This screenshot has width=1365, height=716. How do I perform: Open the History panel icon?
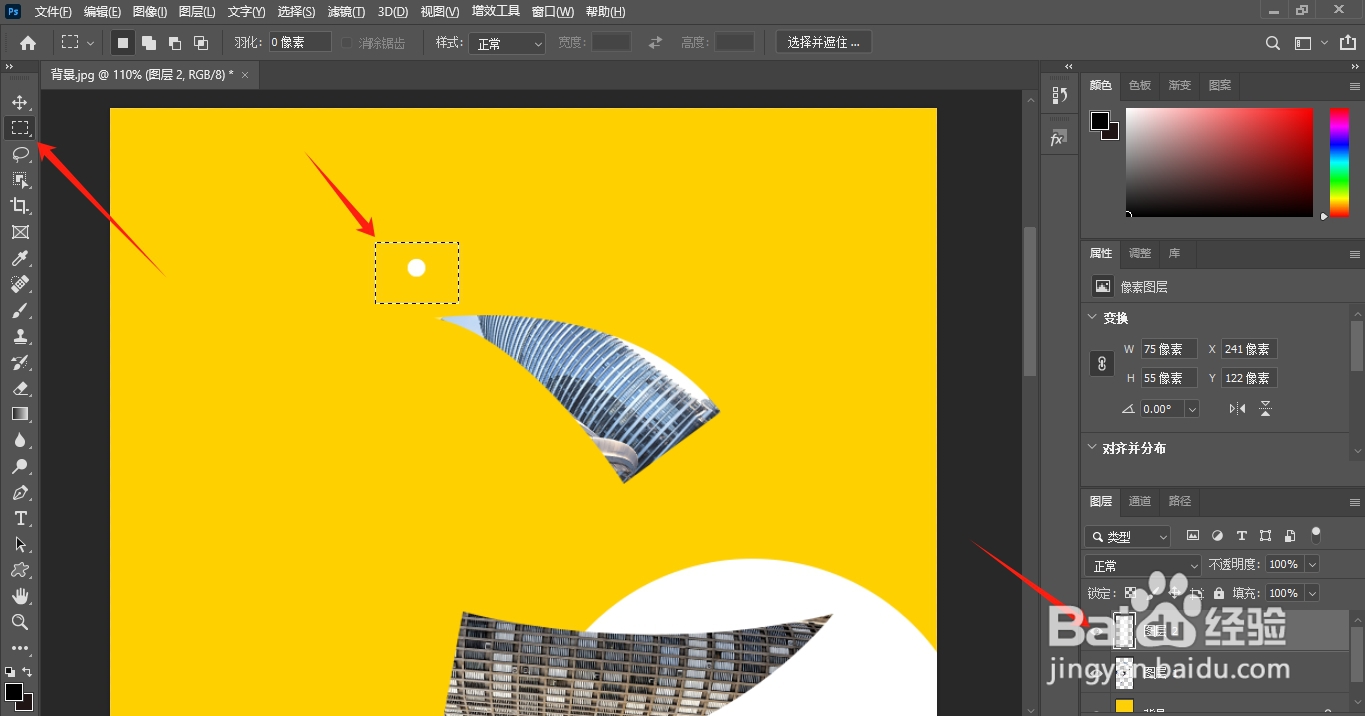coord(1059,95)
